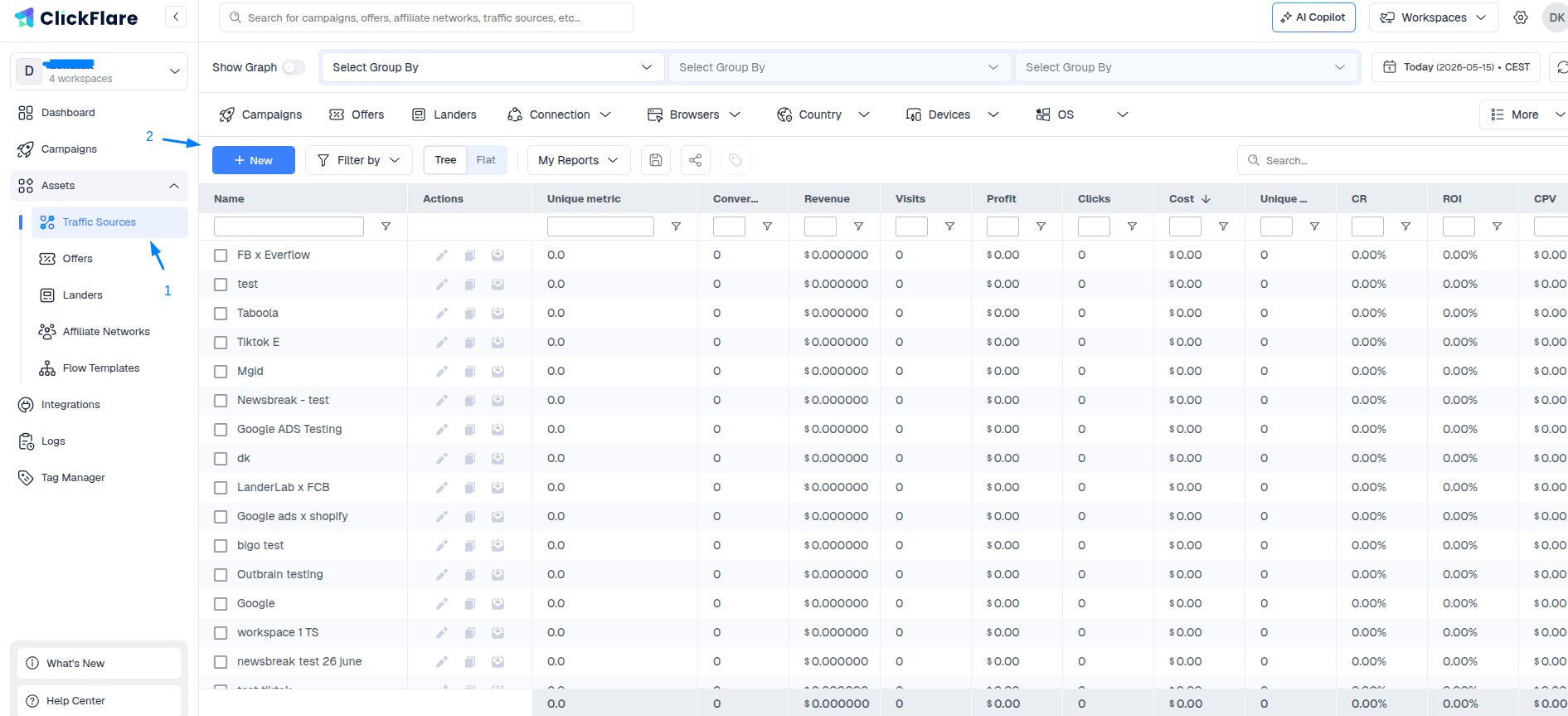
Task: Switch to the Offers report tab
Action: tap(357, 114)
